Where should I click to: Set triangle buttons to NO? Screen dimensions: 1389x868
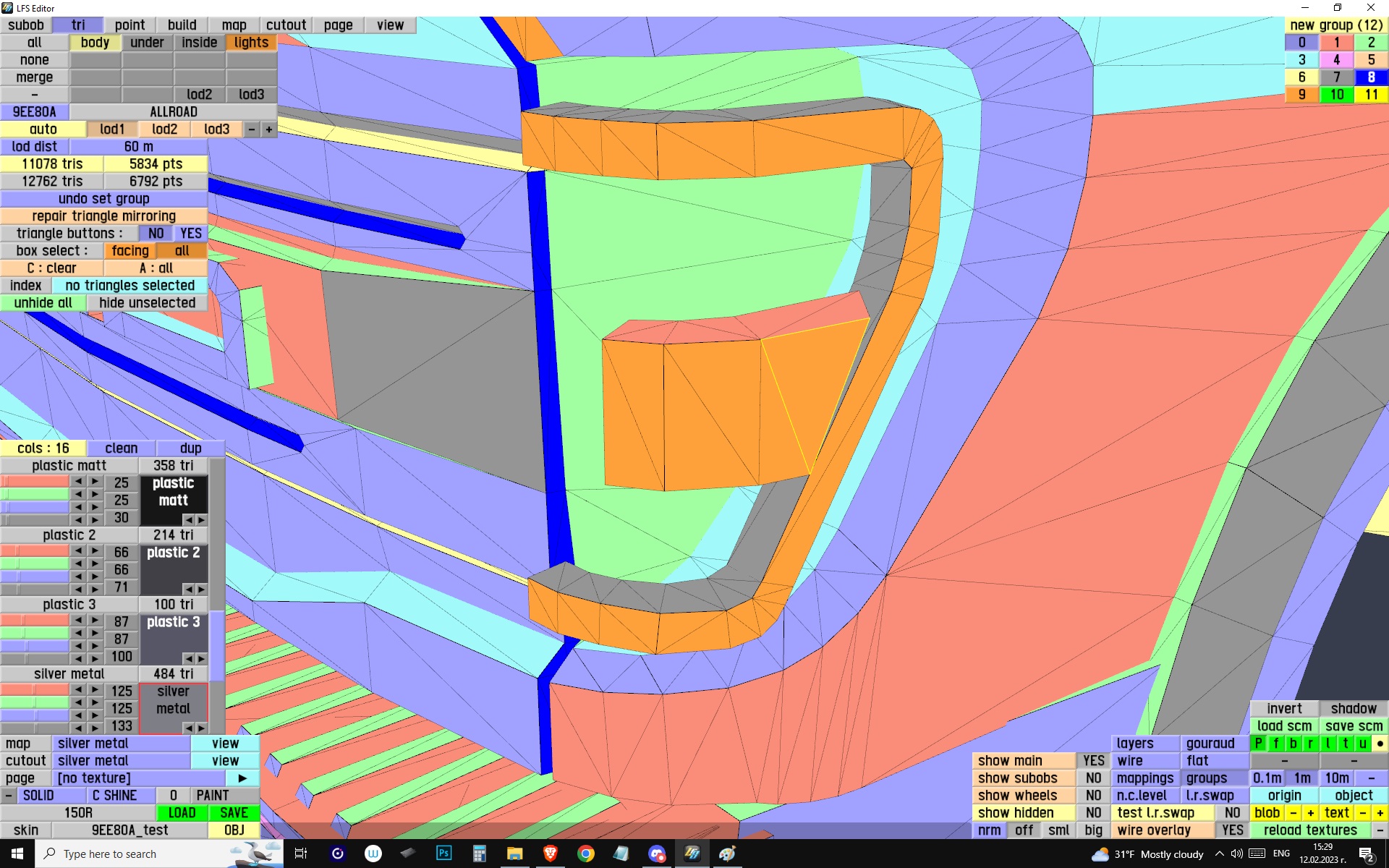pyautogui.click(x=156, y=233)
